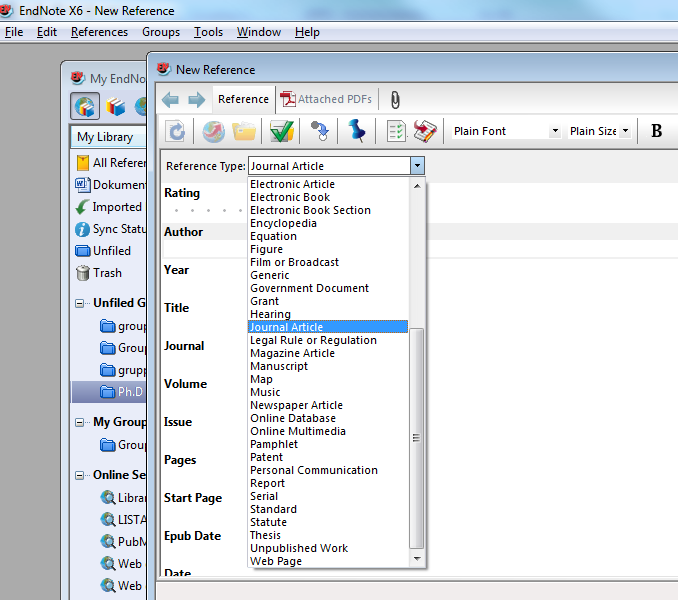Choose Electronic Book Section type
The width and height of the screenshot is (678, 600).
[328, 210]
